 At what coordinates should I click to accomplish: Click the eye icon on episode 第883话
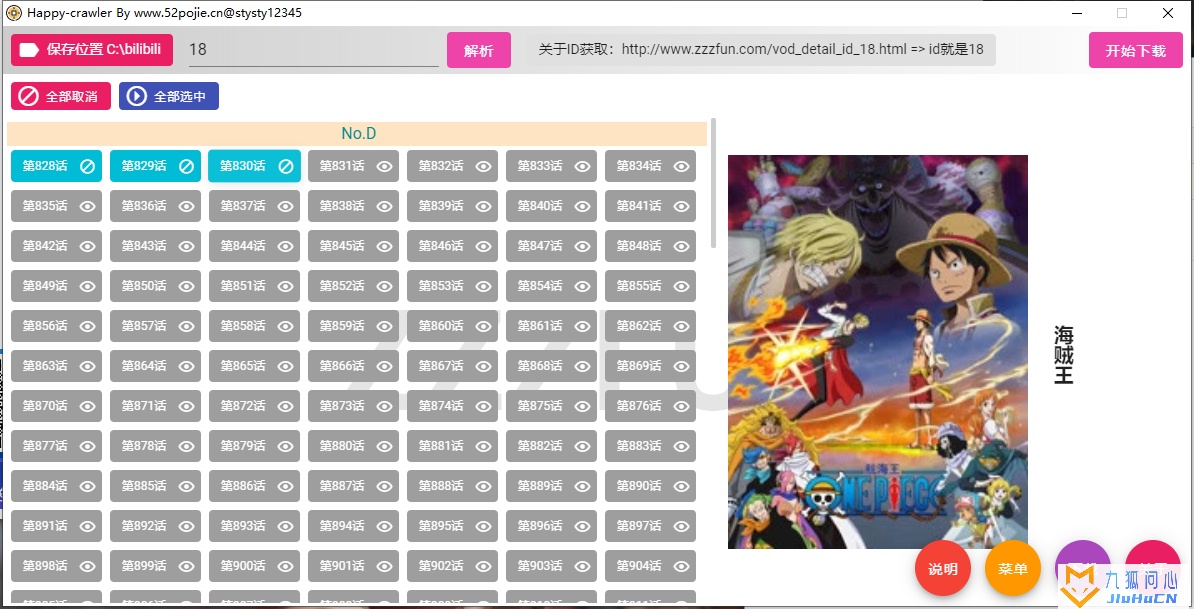[x=682, y=446]
